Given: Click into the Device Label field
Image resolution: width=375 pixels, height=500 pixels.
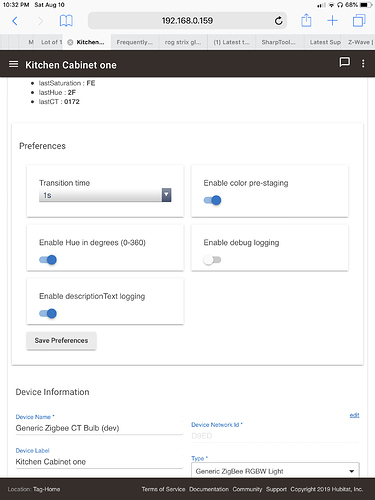Looking at the screenshot, I should [x=99, y=462].
